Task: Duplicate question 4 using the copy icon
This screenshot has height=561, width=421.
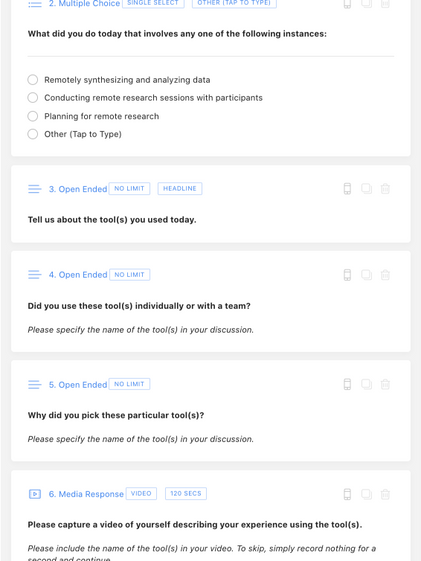Action: tap(366, 275)
